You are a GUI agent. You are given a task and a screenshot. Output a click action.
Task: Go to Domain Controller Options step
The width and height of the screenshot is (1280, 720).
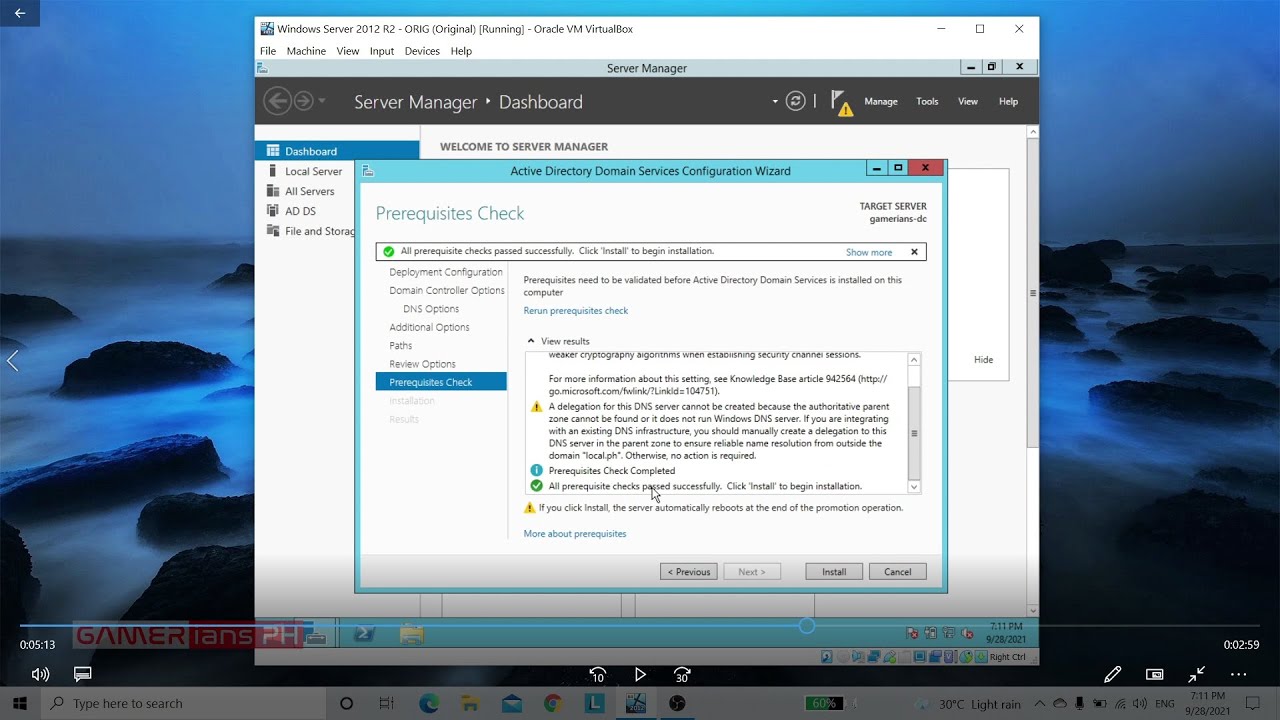coord(447,290)
